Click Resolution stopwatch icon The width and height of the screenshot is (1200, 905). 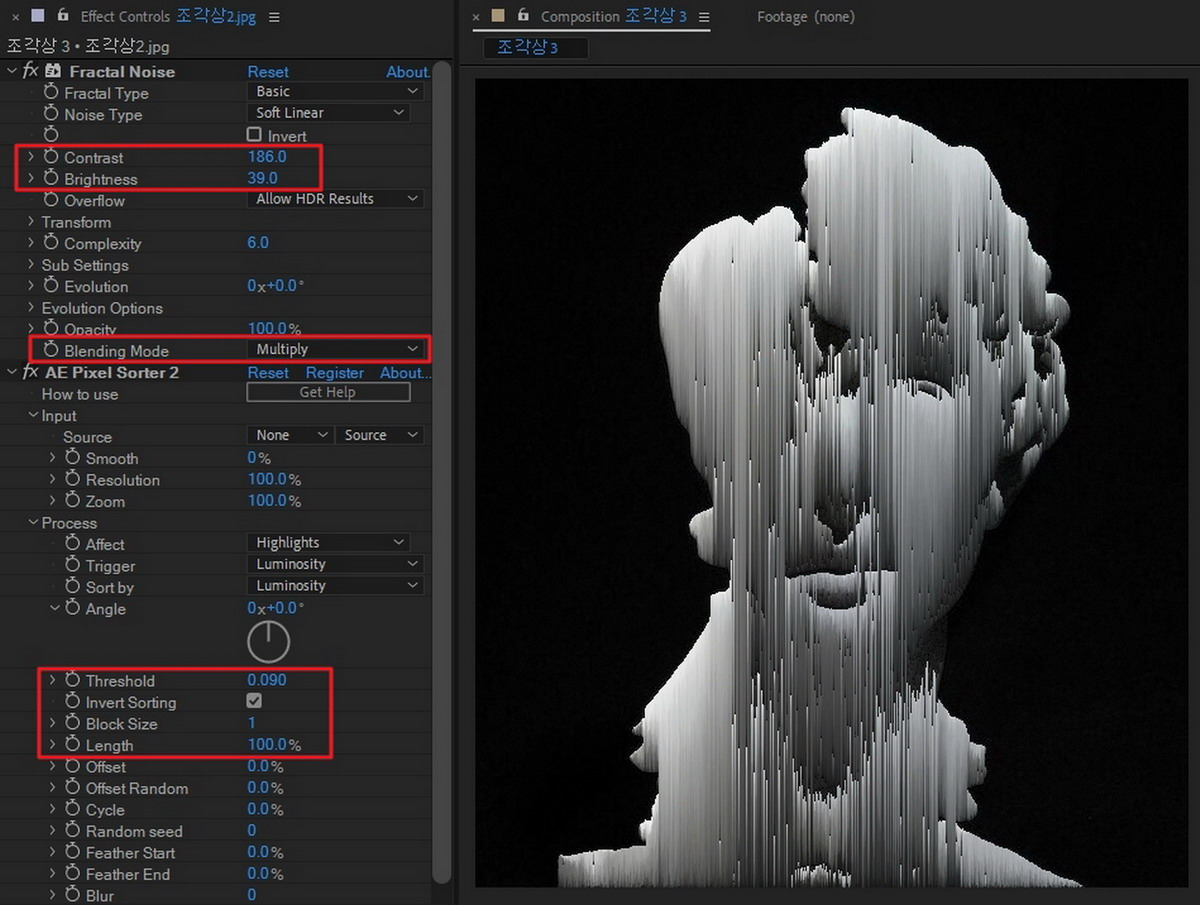click(72, 480)
